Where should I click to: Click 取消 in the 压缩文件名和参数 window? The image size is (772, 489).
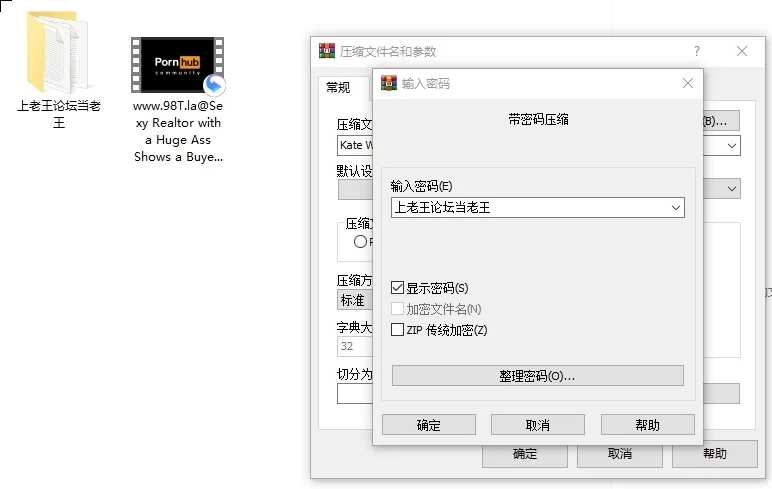pos(620,456)
